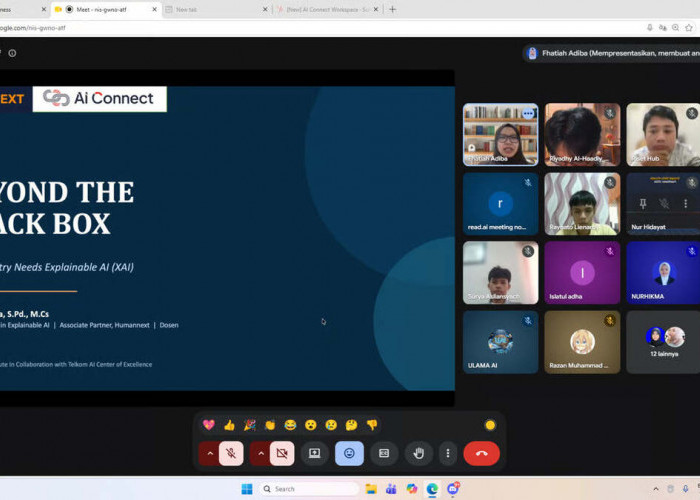700x500 pixels.
Task: Click the browser address bar URL
Action: coord(32,28)
